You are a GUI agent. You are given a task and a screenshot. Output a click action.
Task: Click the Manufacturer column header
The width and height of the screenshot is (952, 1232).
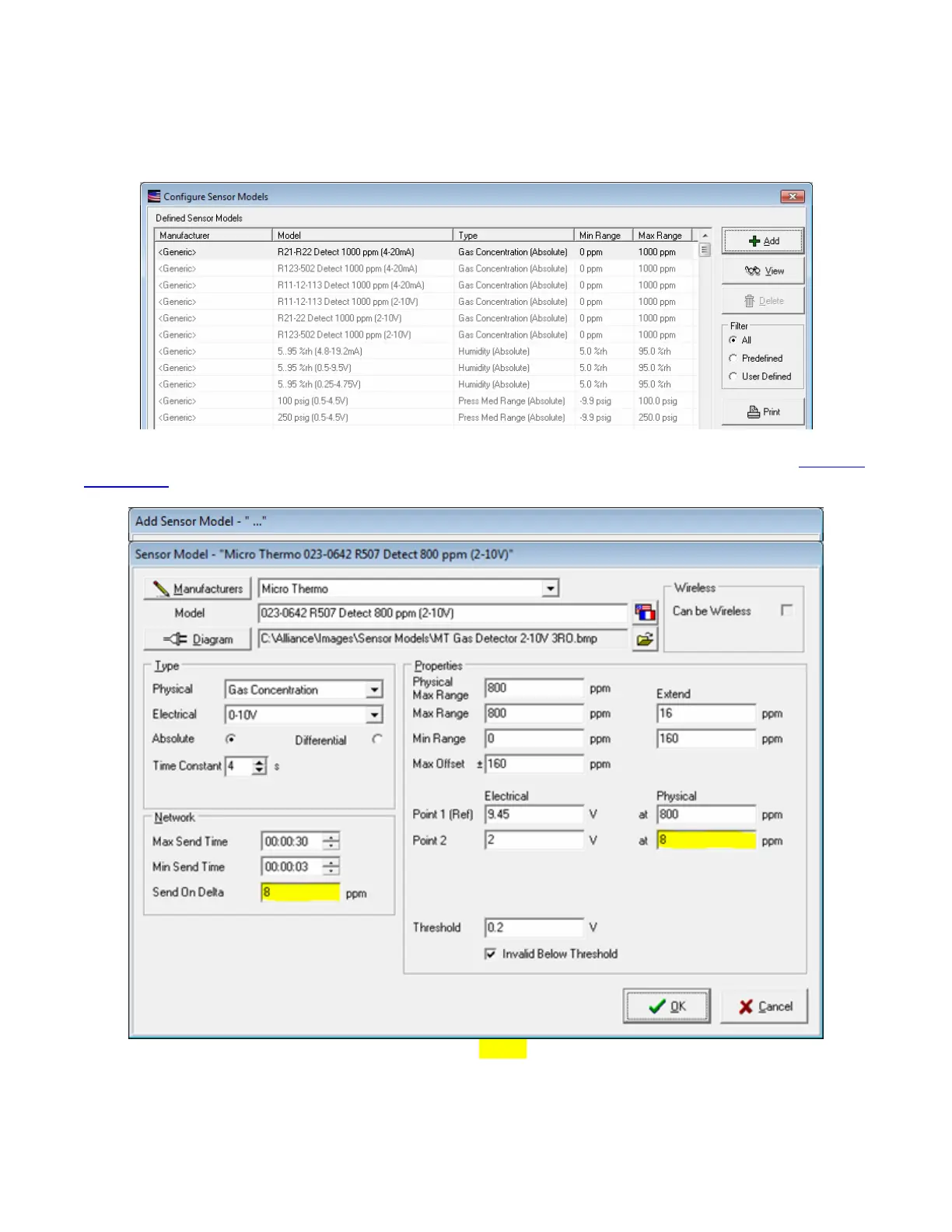tap(213, 236)
